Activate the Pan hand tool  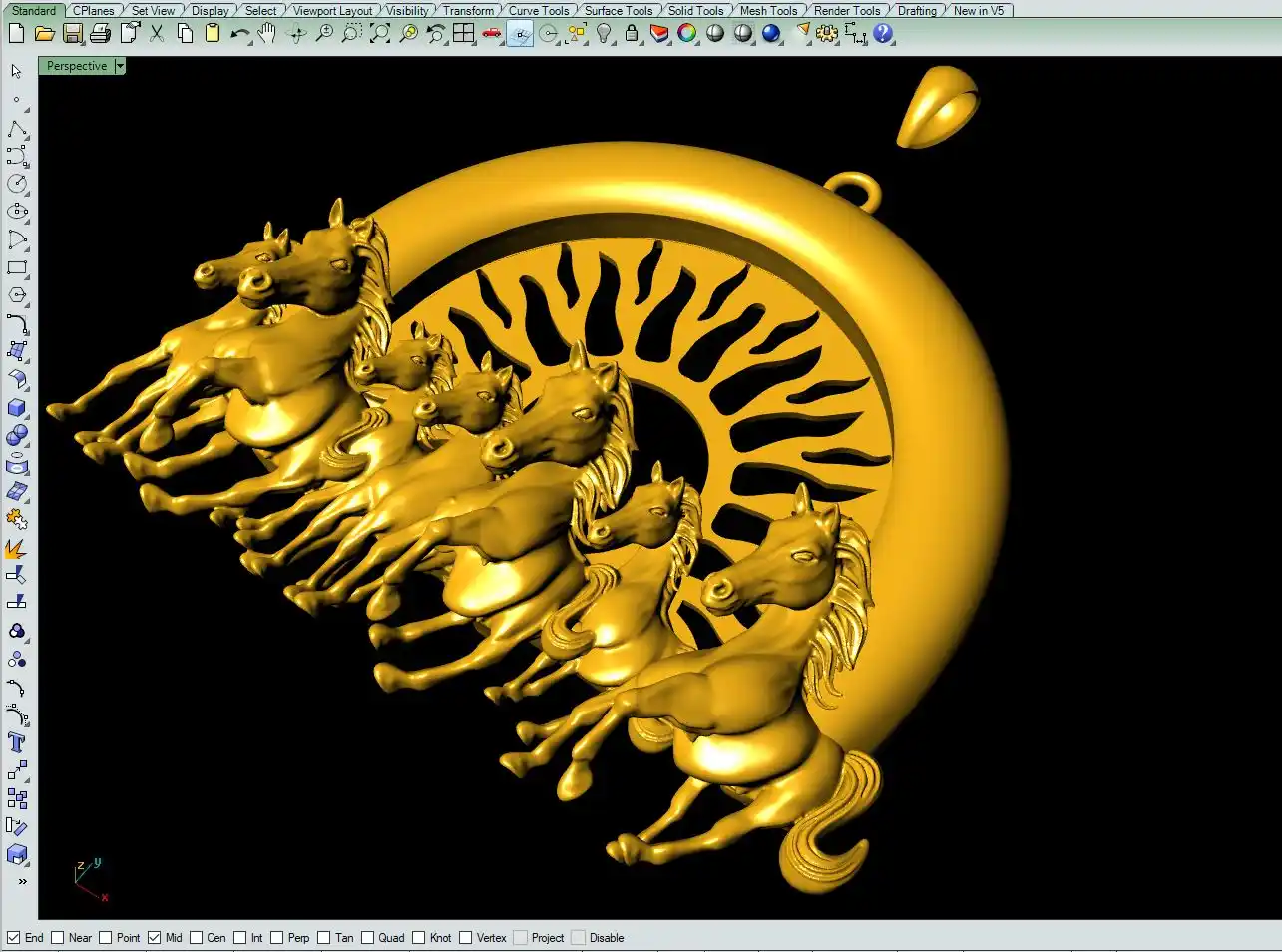click(267, 34)
